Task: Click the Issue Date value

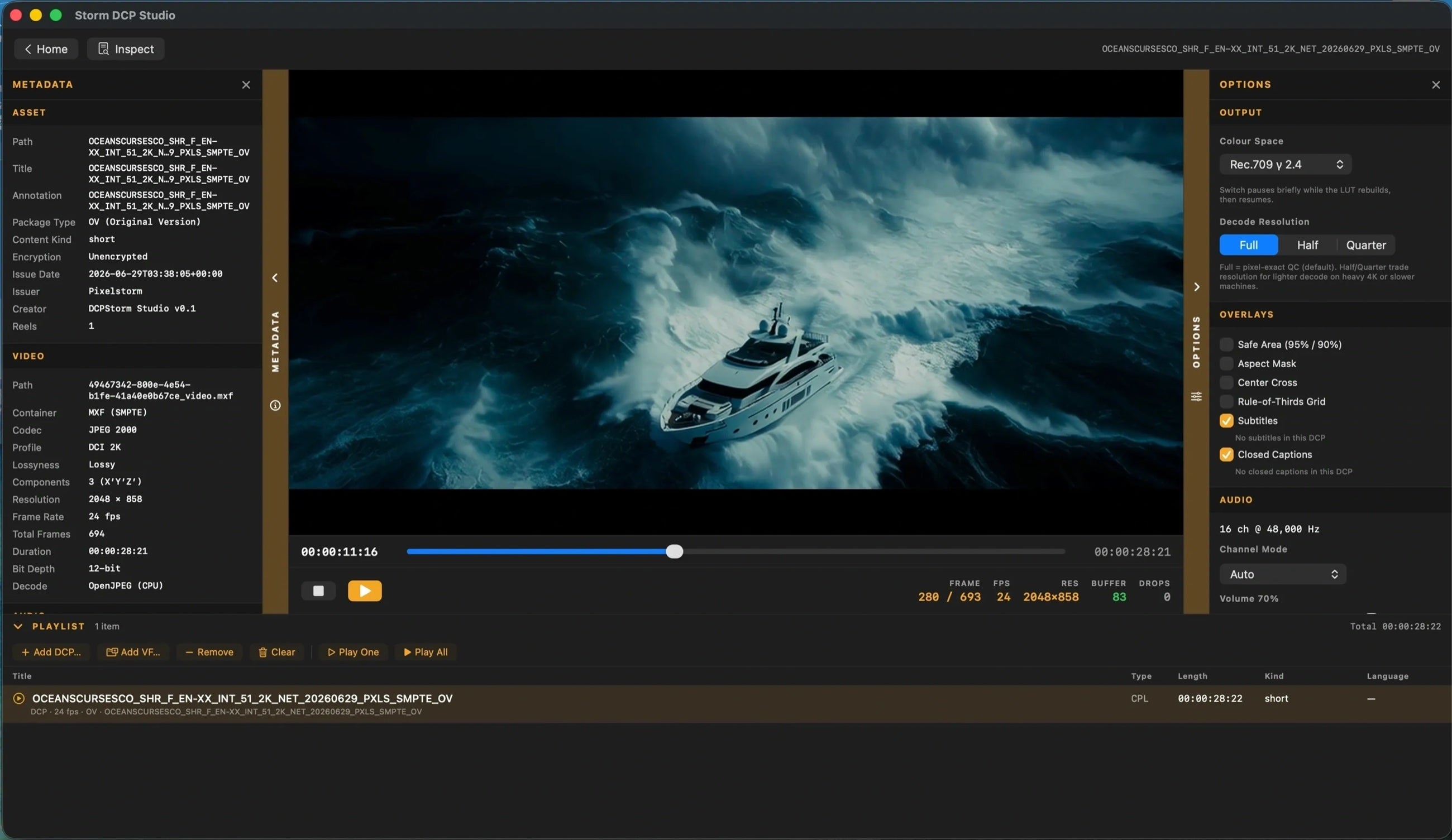Action: (155, 274)
